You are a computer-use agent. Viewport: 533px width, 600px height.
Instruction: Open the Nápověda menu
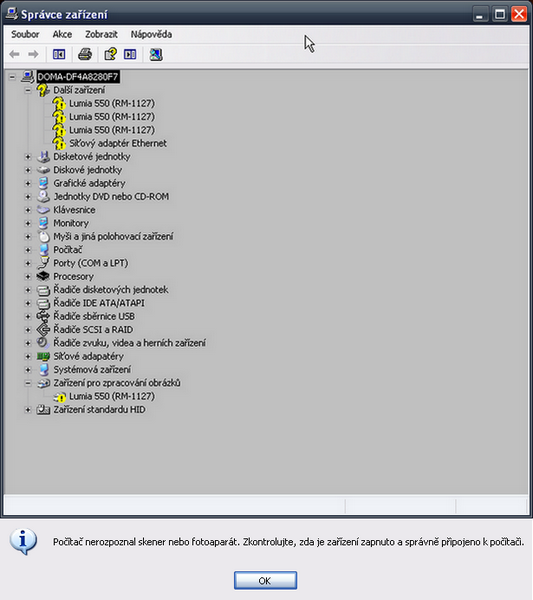point(151,34)
